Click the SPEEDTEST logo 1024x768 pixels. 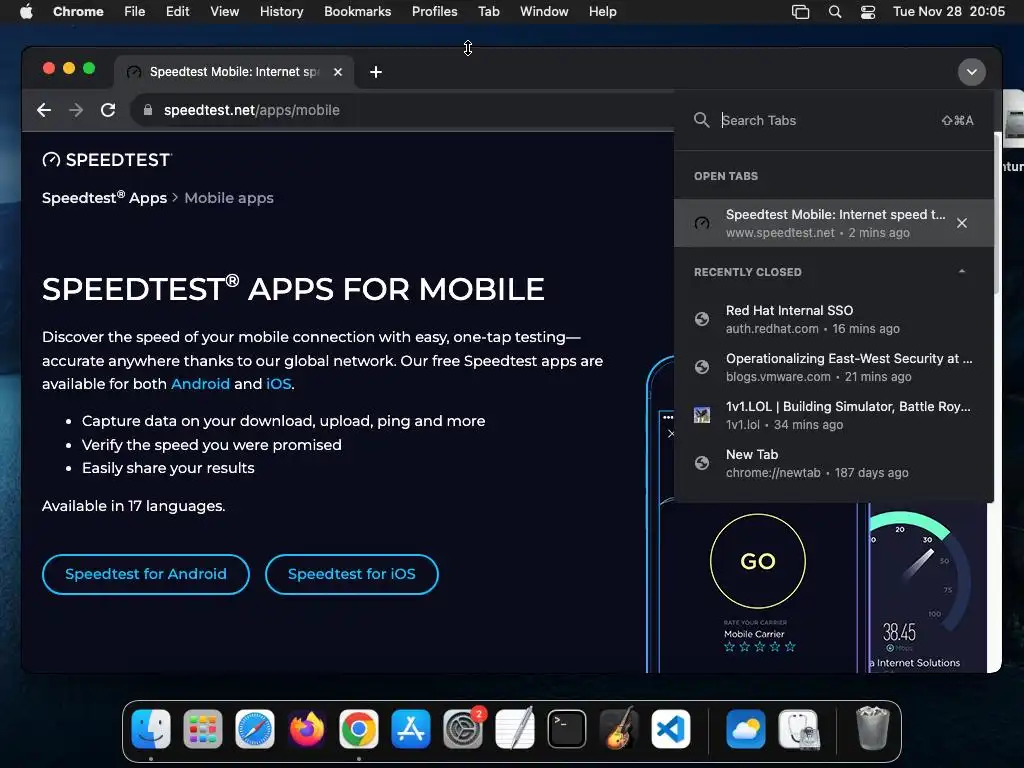click(107, 160)
